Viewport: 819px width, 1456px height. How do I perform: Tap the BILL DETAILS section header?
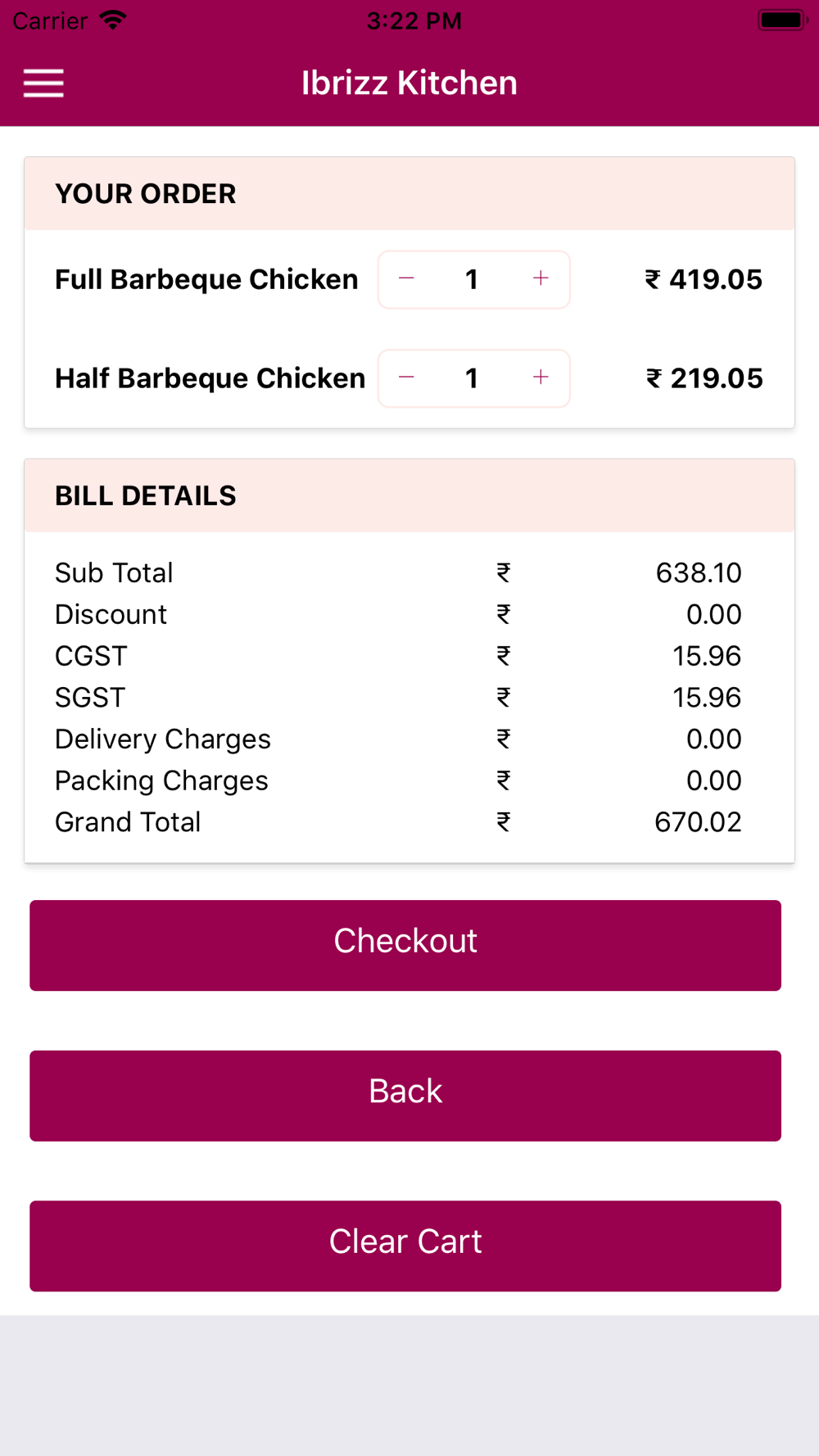[146, 496]
